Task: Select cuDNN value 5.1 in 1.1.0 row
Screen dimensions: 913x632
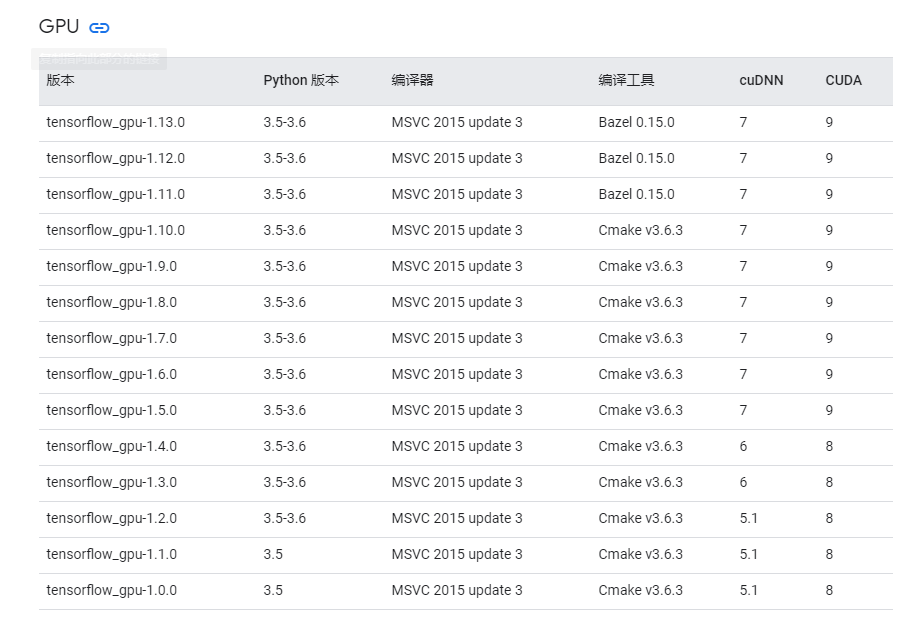Action: pyautogui.click(x=749, y=555)
